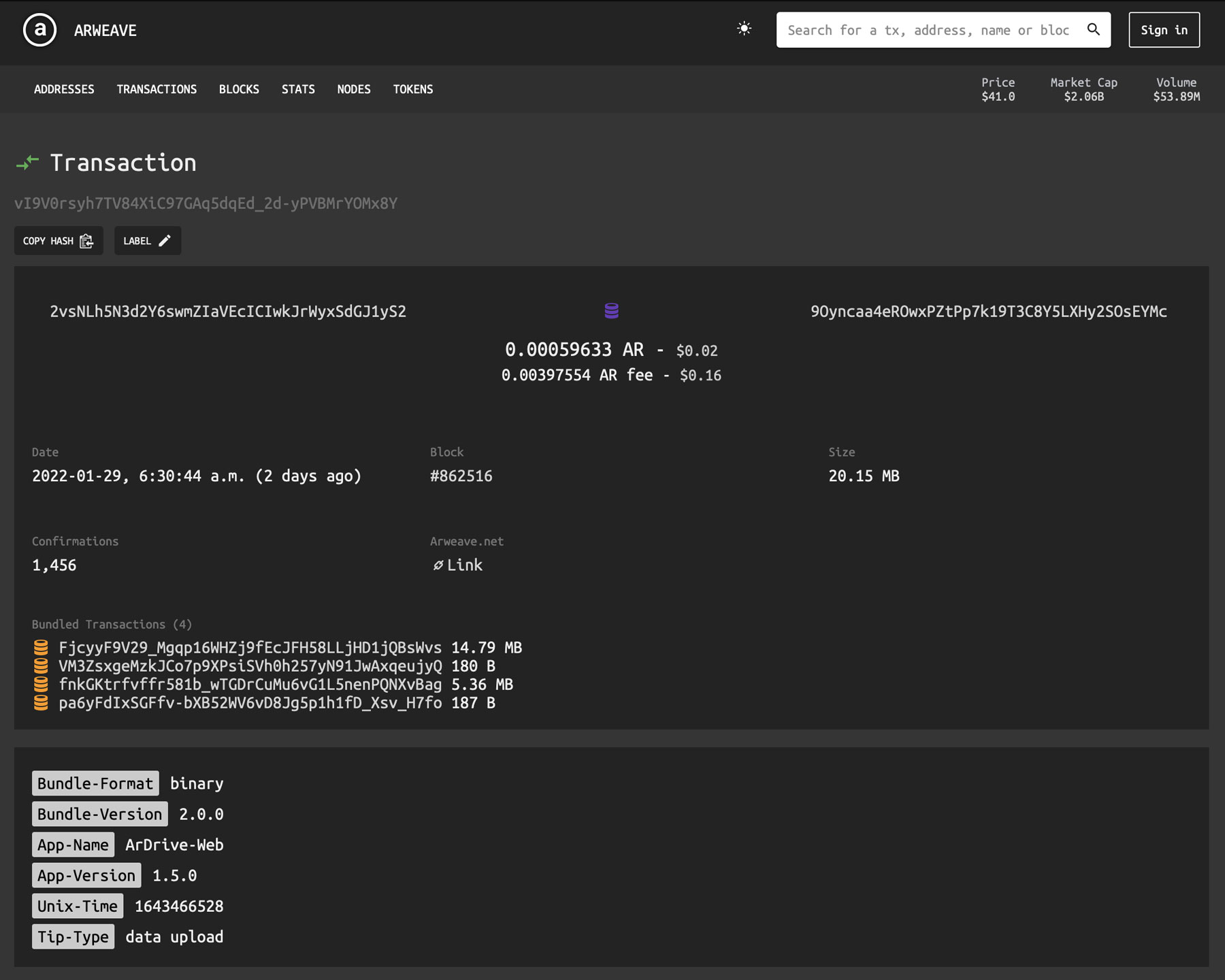This screenshot has width=1225, height=980.
Task: Click the stack icon beside the FjcyyF9V29 bundled transaction
Action: [41, 647]
